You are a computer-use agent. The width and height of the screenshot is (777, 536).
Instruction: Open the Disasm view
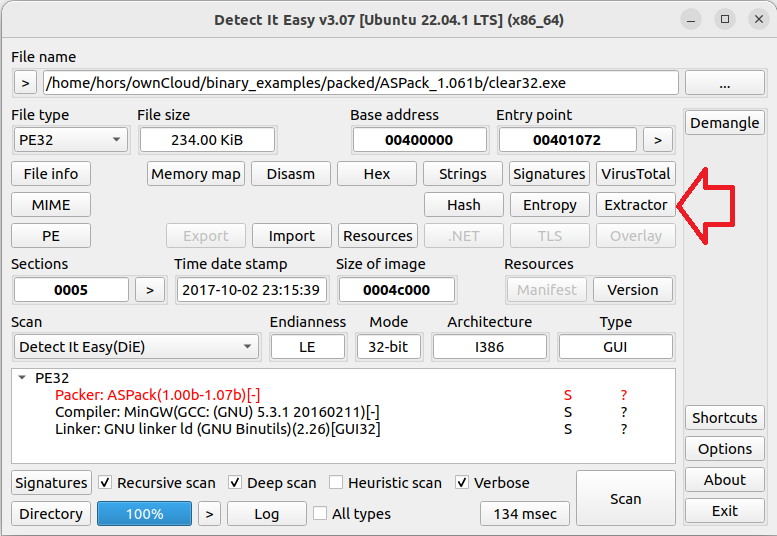pyautogui.click(x=291, y=174)
